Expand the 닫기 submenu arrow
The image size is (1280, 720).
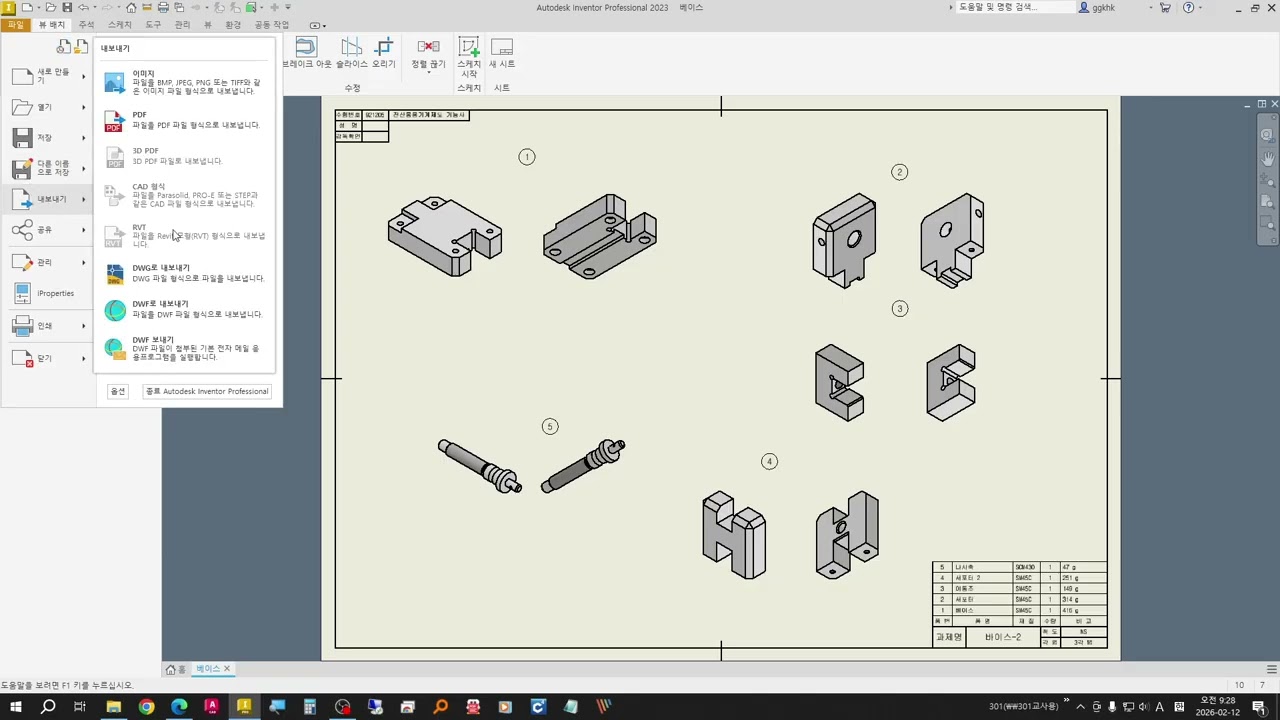coord(84,358)
